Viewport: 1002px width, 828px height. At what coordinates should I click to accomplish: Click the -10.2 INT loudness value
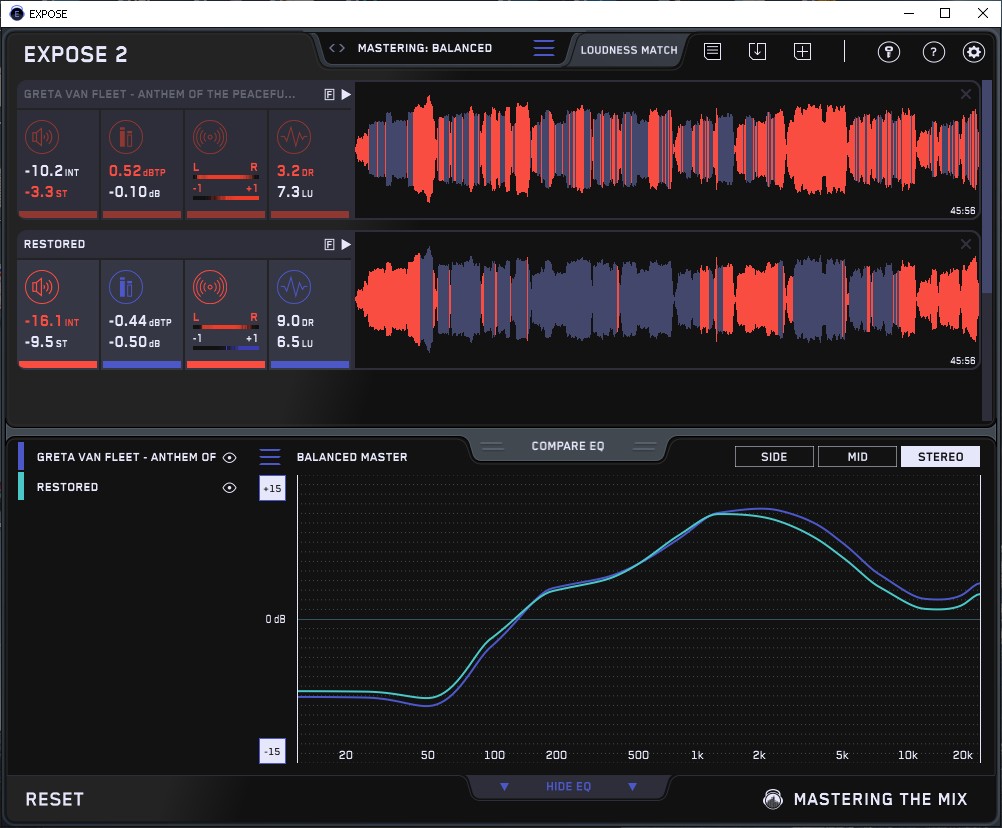tap(52, 171)
